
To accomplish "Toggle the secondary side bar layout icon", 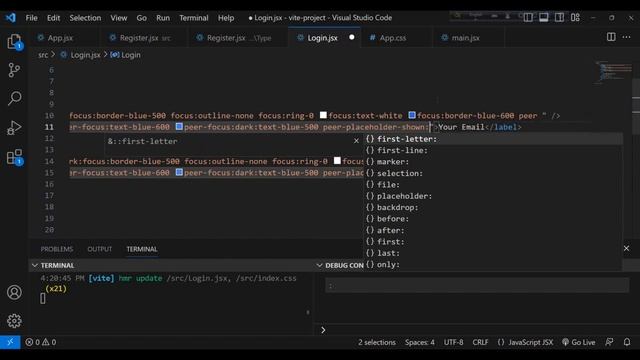I will (559, 17).
